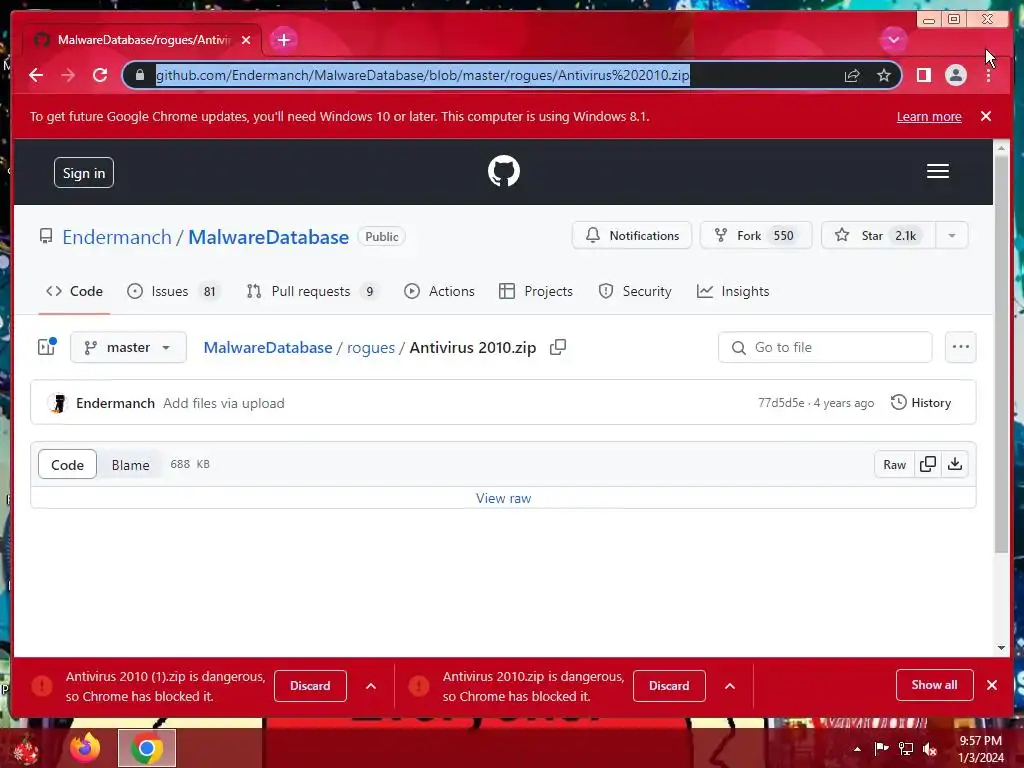The image size is (1024, 768).
Task: Open Chrome taskbar icon
Action: point(147,748)
